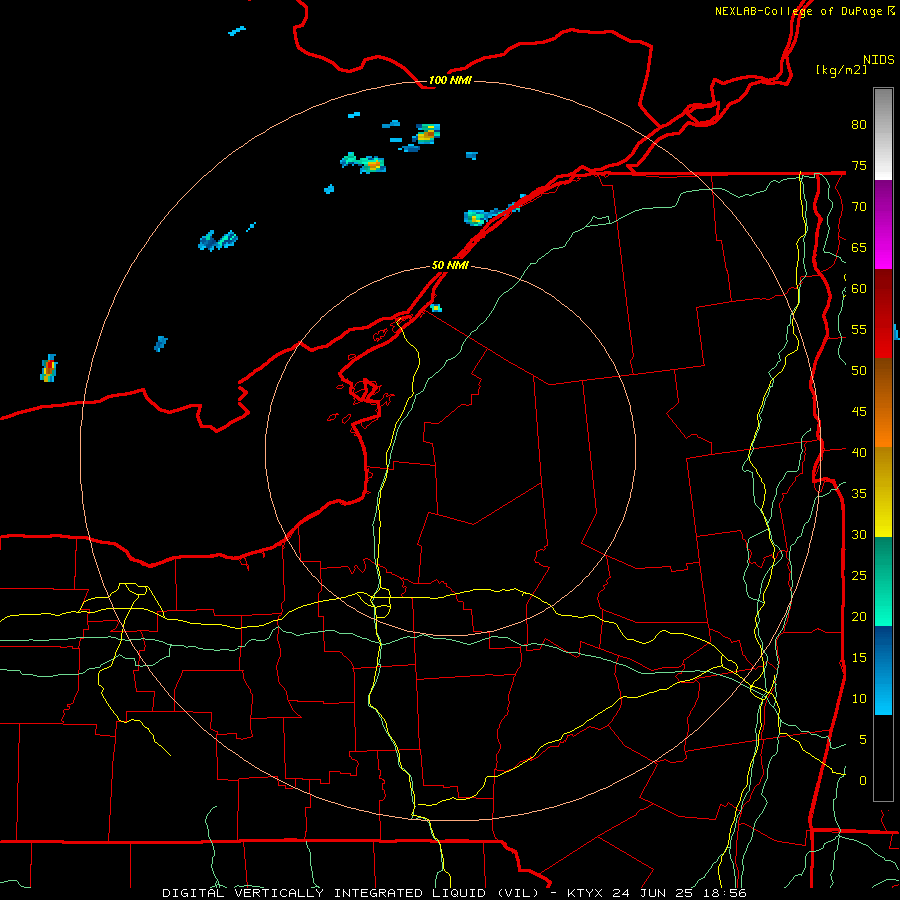Click the 45 value on the color scale
Screen dimensions: 900x900
point(859,412)
